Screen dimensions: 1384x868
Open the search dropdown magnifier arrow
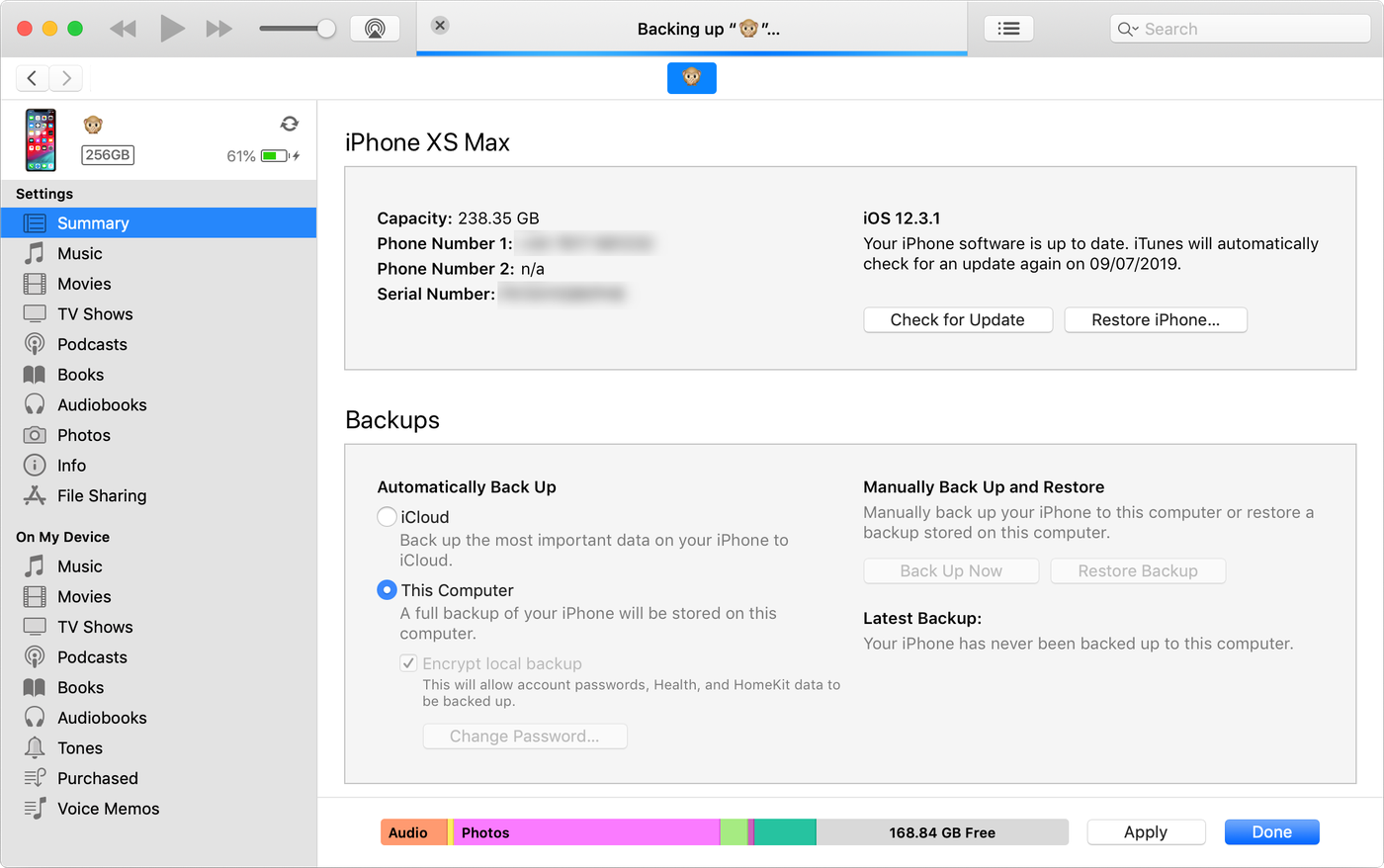pos(1128,30)
